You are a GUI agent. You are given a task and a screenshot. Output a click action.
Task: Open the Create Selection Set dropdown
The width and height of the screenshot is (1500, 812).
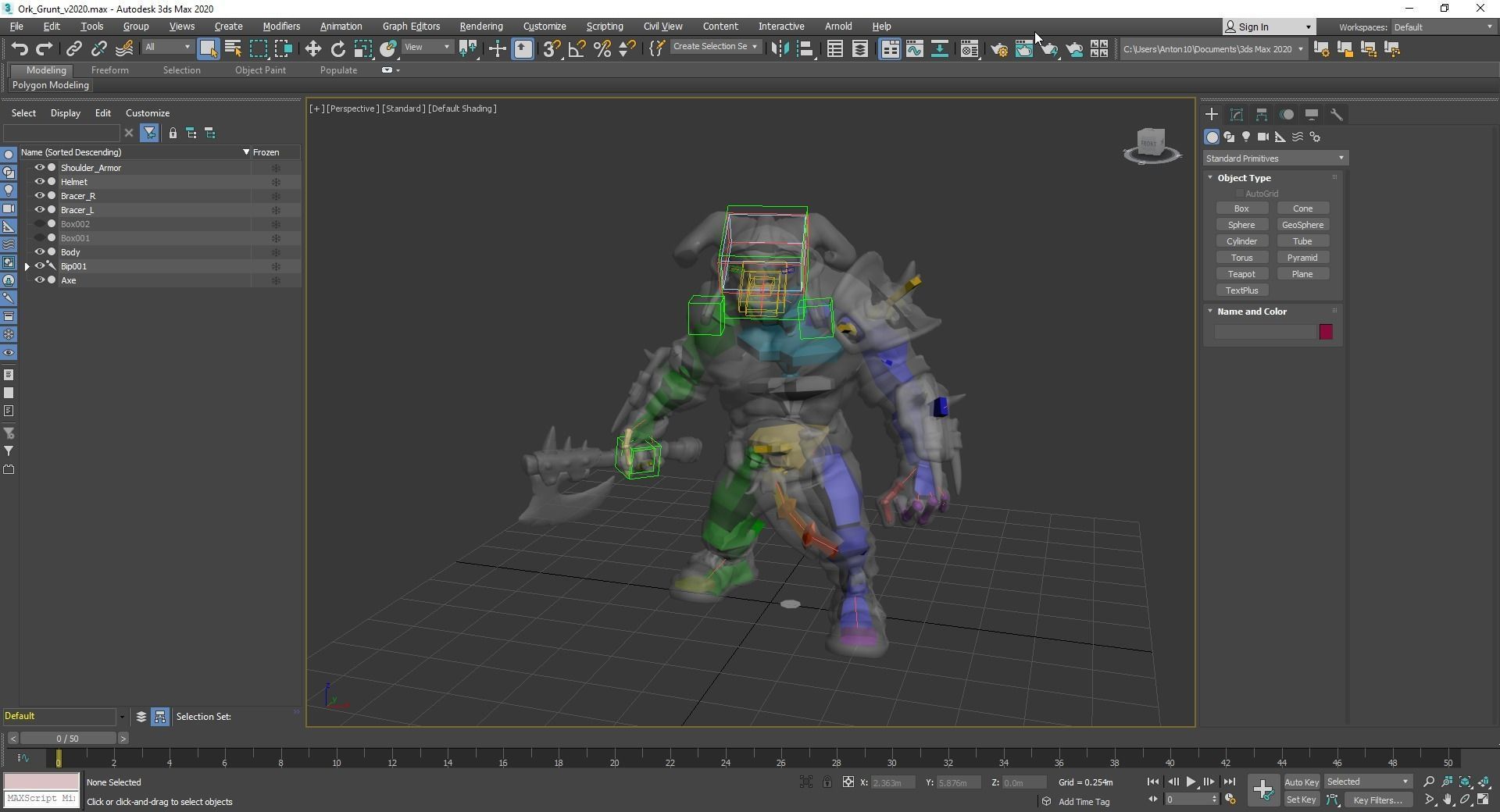click(716, 47)
